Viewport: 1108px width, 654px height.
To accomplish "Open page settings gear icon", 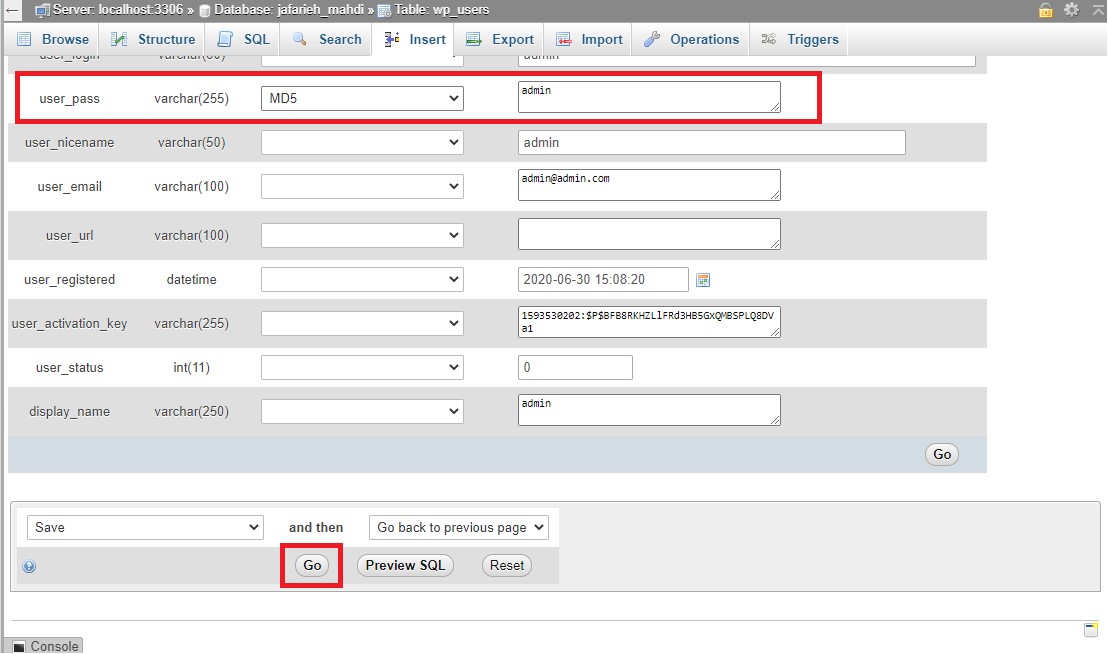I will [x=1071, y=10].
